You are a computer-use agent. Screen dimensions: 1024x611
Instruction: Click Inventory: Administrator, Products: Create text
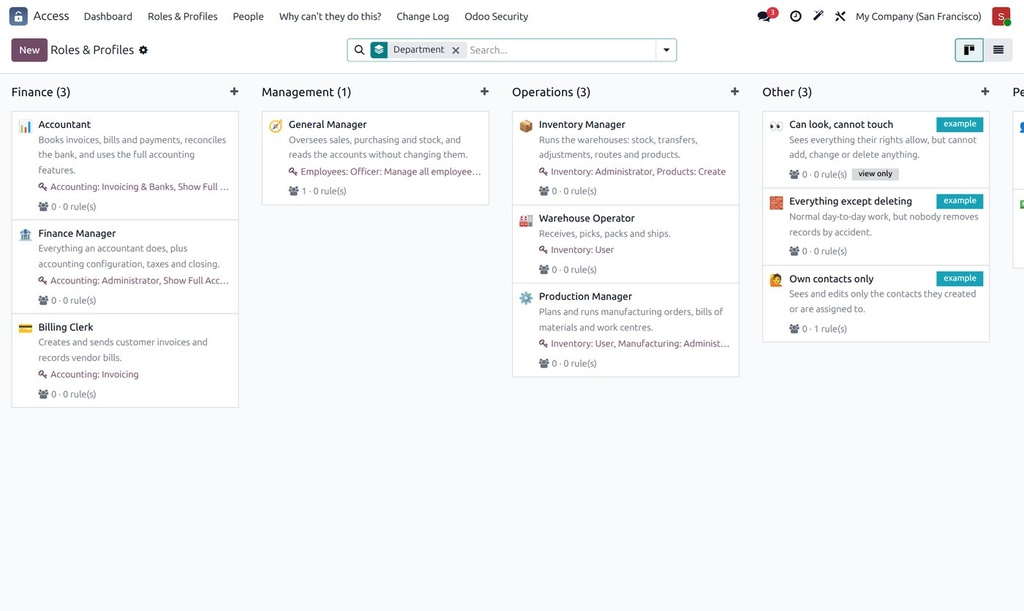pyautogui.click(x=638, y=172)
